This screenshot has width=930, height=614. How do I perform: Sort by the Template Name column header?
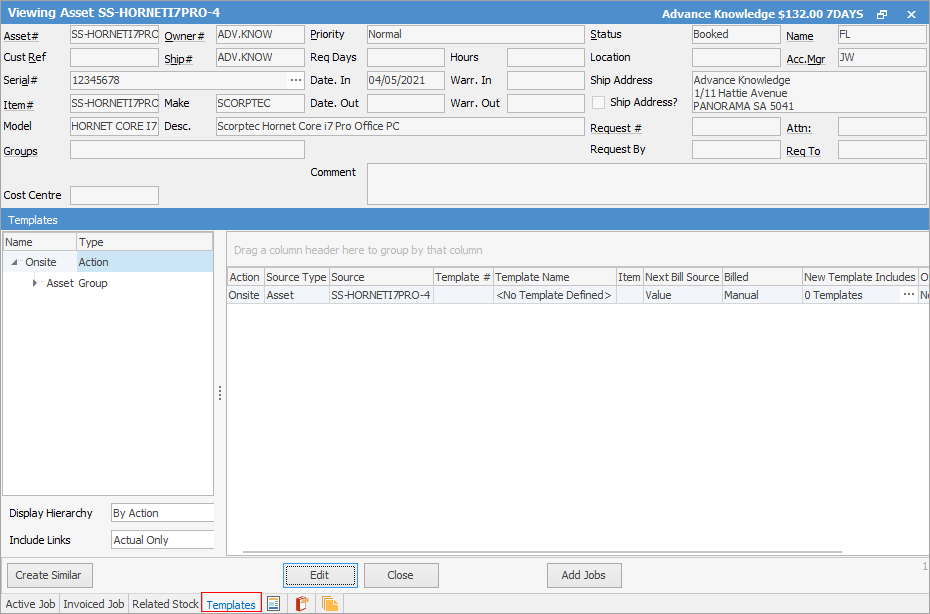[x=554, y=277]
